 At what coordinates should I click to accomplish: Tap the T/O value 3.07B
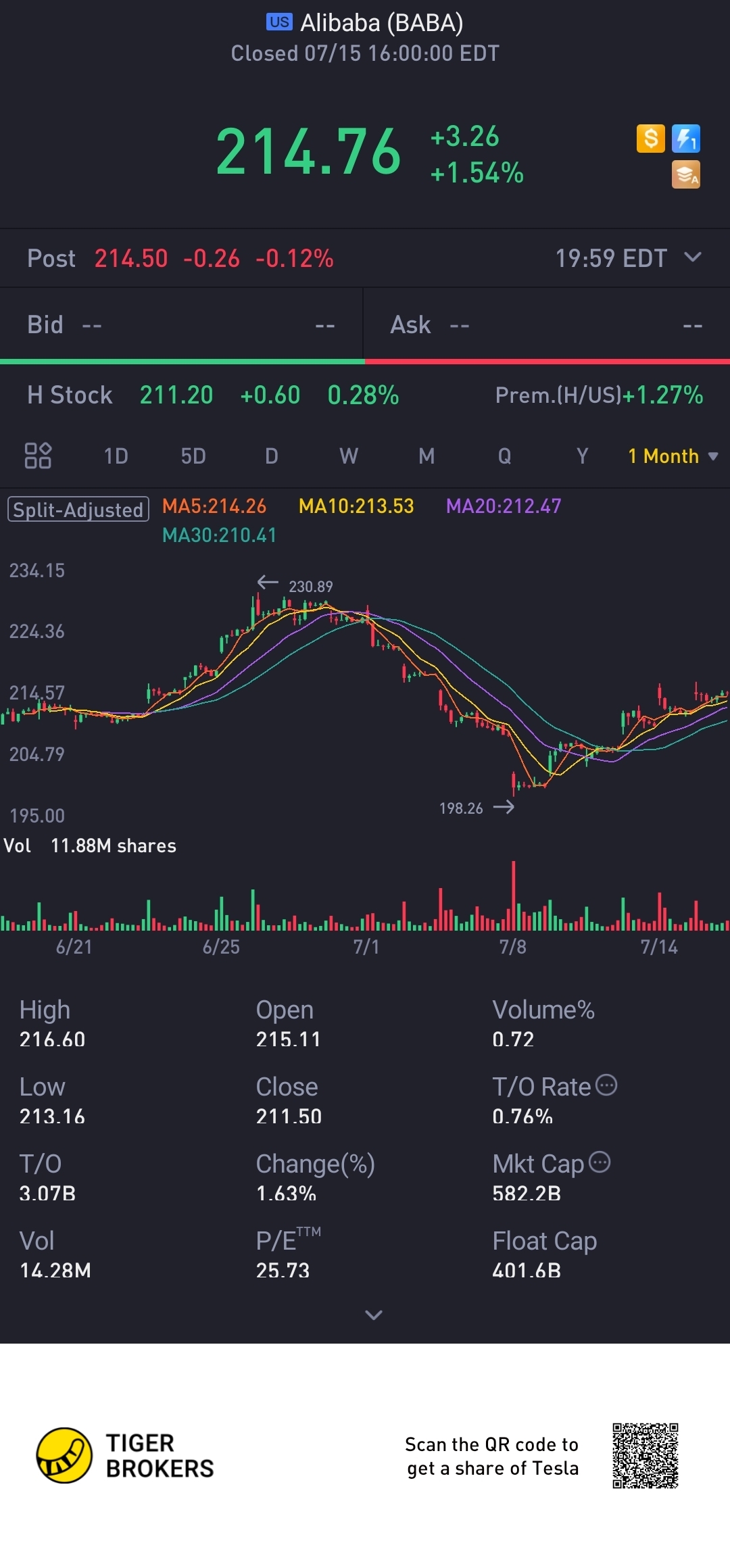pos(47,1193)
